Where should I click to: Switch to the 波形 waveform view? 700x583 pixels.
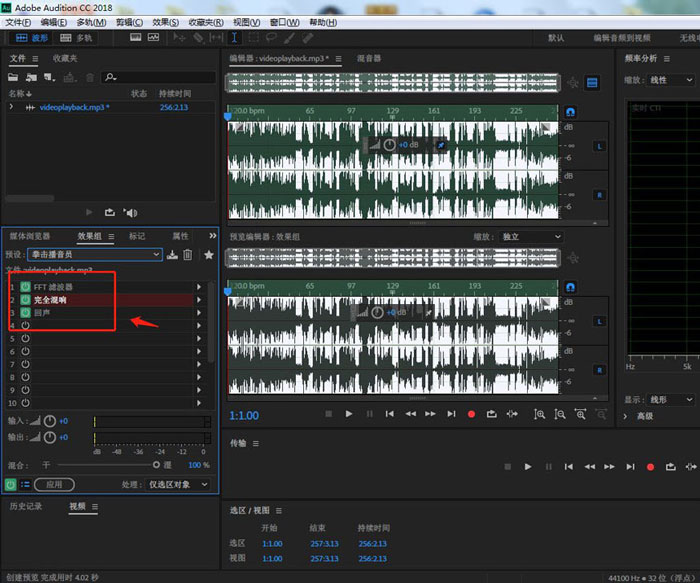click(x=30, y=38)
